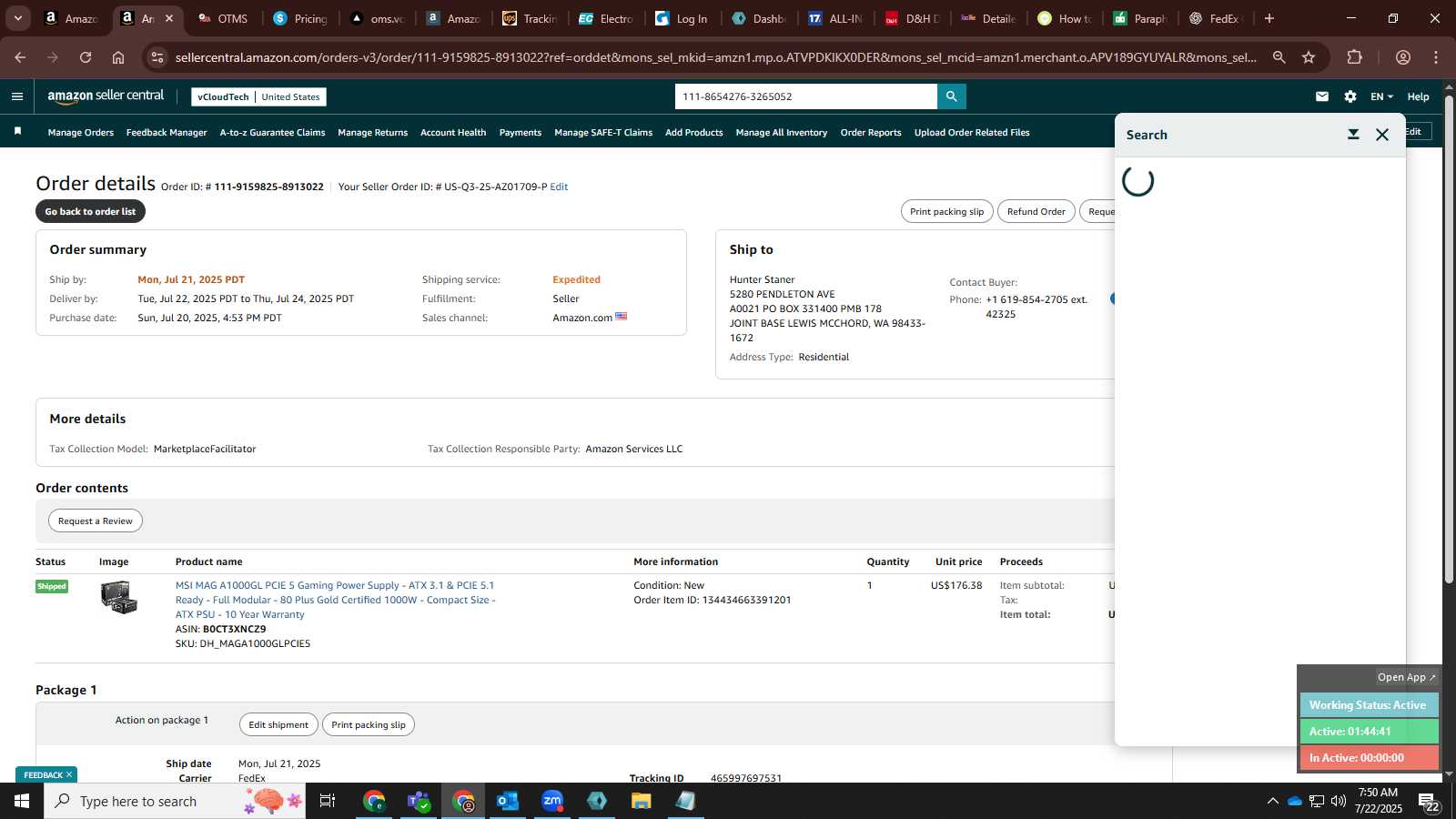
Task: Open Windows Start menu
Action: [22, 801]
